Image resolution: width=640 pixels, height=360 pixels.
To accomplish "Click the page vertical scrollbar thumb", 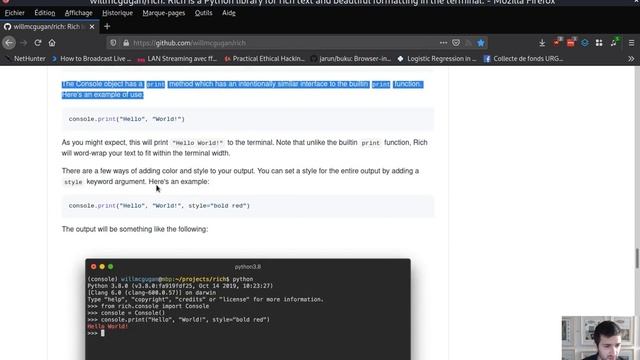I will (x=636, y=258).
